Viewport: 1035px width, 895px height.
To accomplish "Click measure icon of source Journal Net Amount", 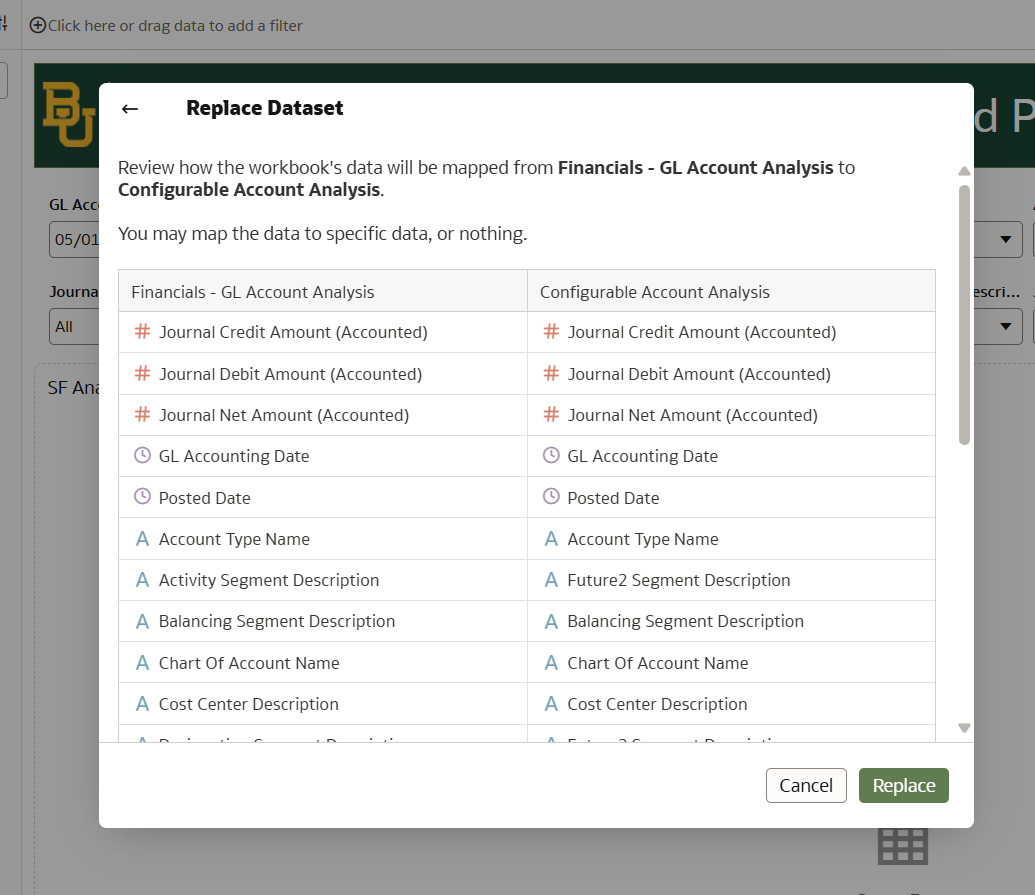I will pyautogui.click(x=142, y=414).
